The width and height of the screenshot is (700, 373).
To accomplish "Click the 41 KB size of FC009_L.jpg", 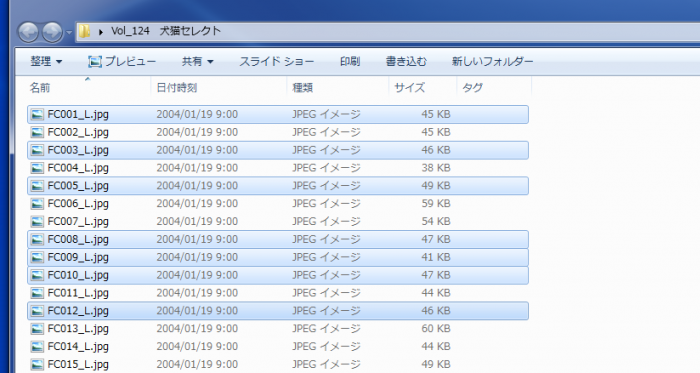I will pos(436,257).
